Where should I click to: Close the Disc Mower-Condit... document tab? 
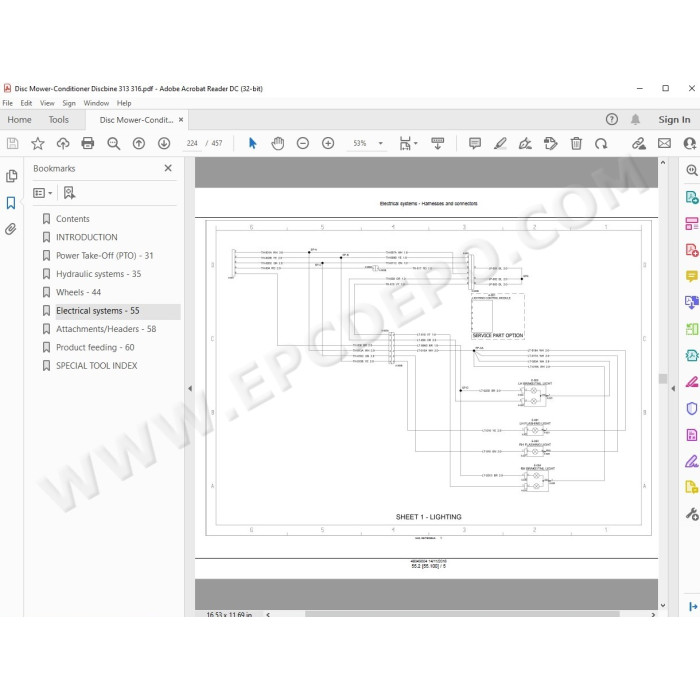click(181, 120)
